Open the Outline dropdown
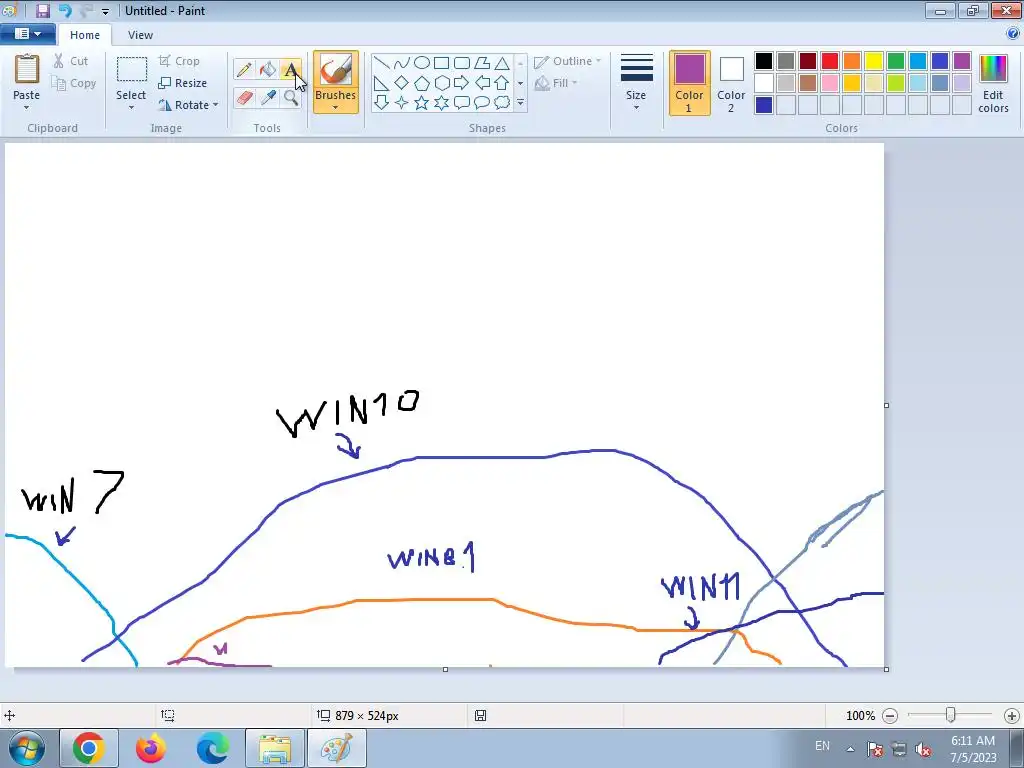 coord(568,61)
